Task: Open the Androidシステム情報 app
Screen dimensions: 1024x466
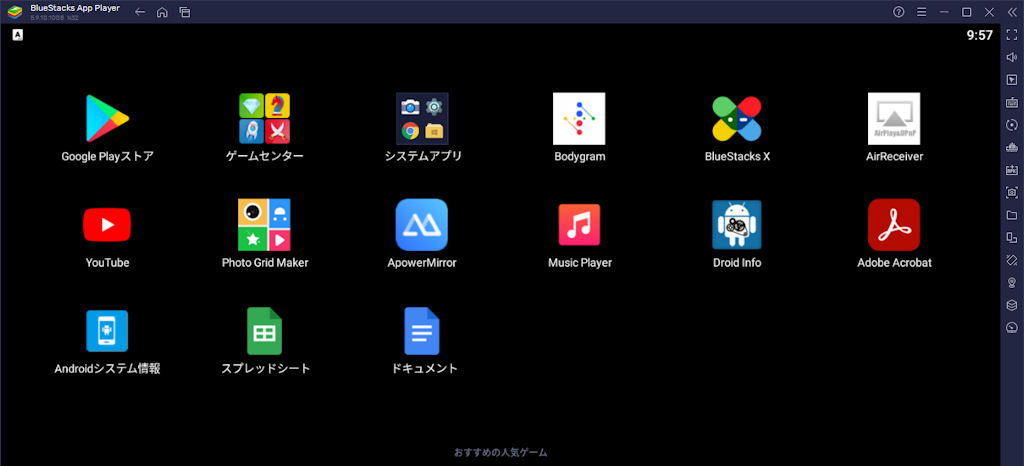Action: [x=107, y=331]
